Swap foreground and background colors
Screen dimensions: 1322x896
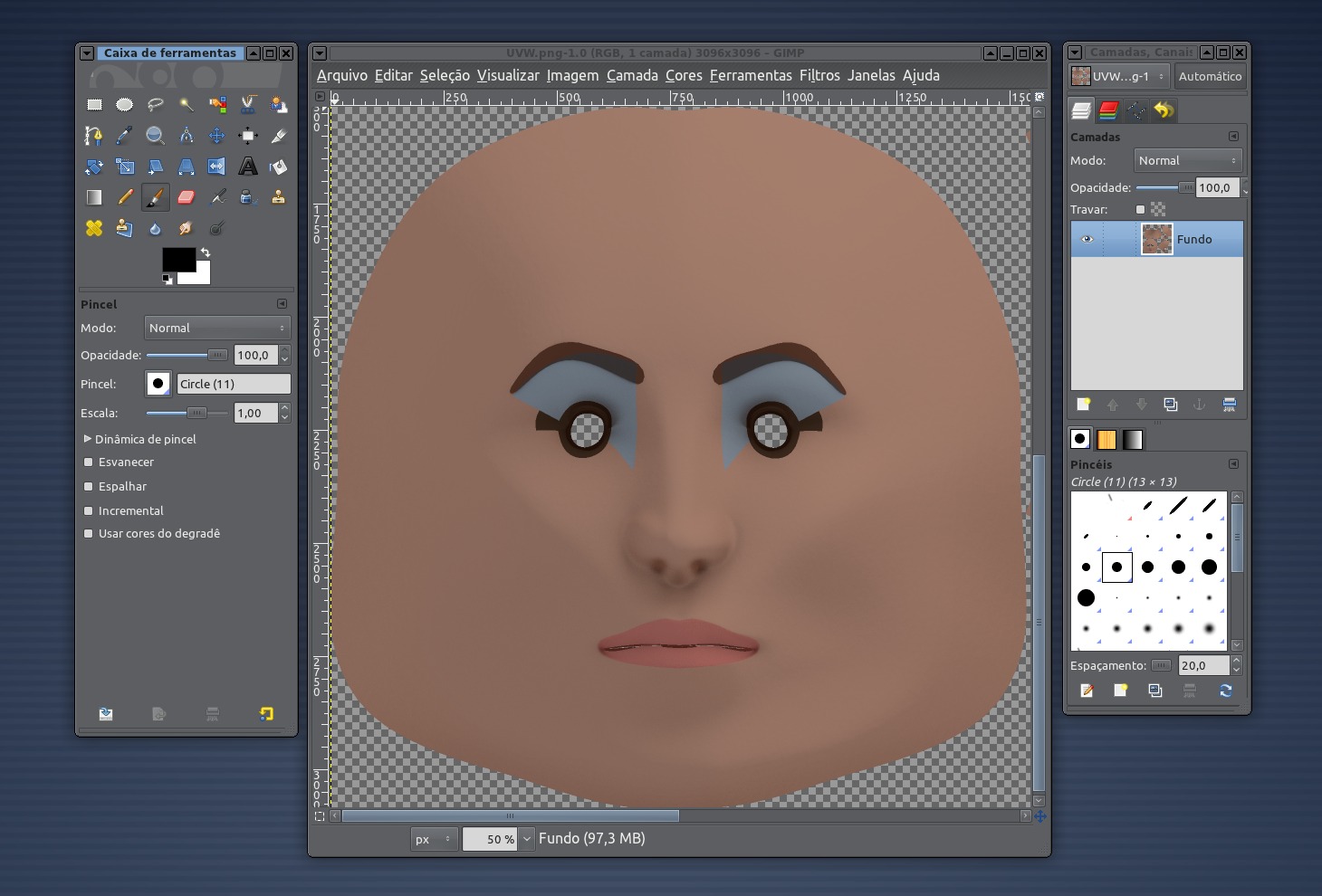(206, 253)
